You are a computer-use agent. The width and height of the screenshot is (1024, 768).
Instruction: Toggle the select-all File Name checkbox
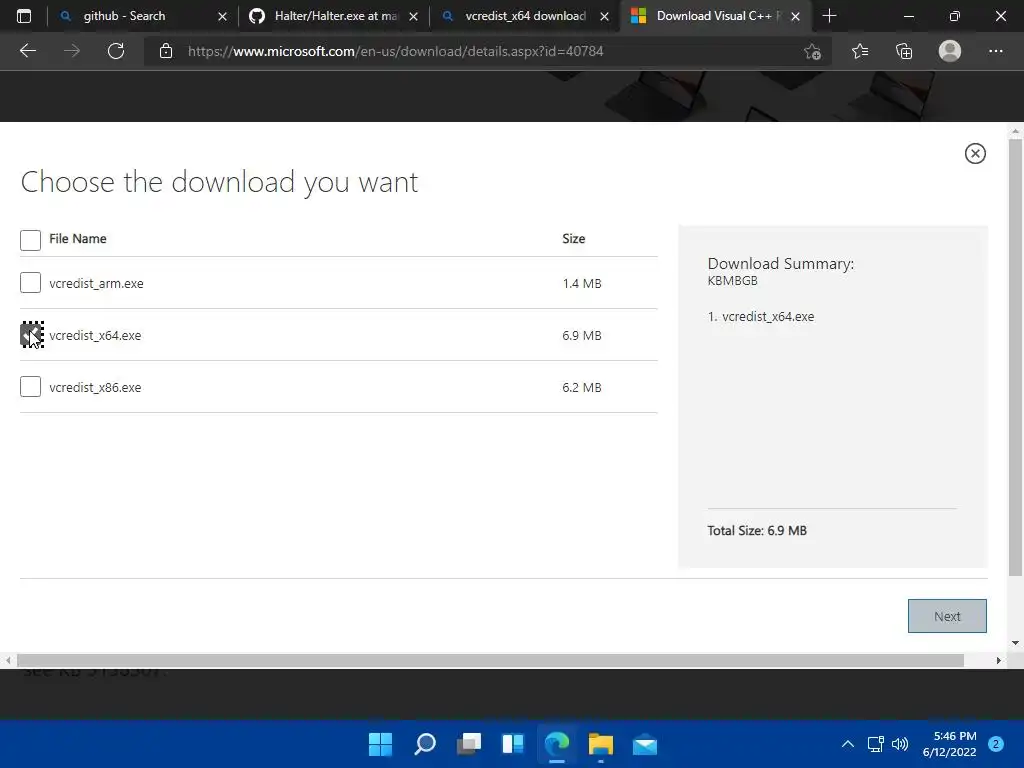[30, 240]
